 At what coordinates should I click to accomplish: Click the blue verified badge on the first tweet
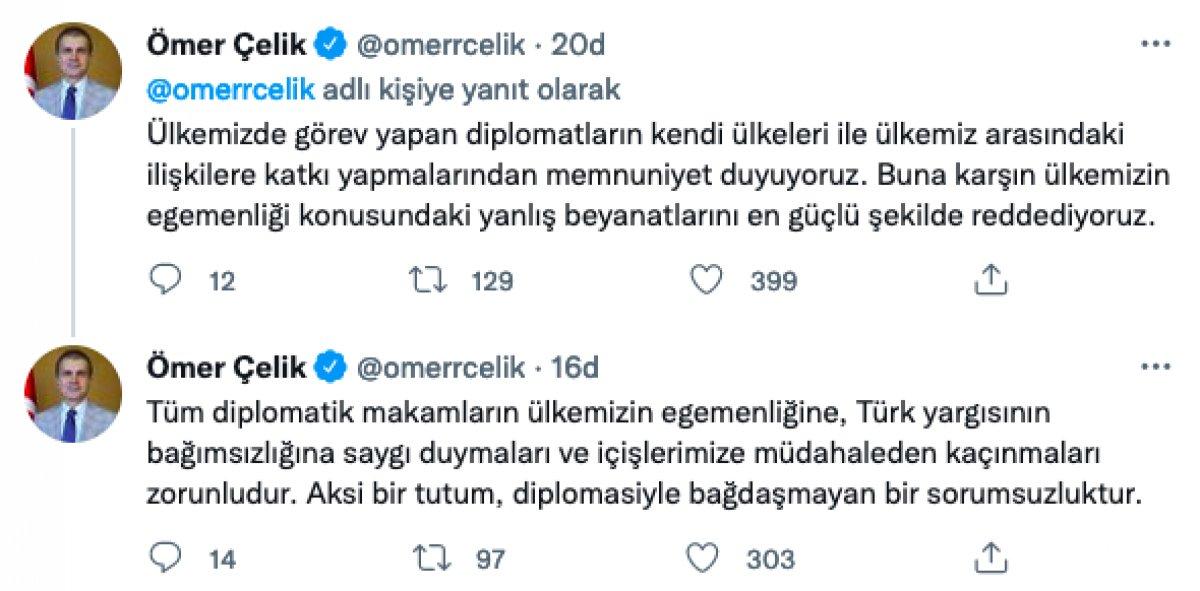coord(328,42)
